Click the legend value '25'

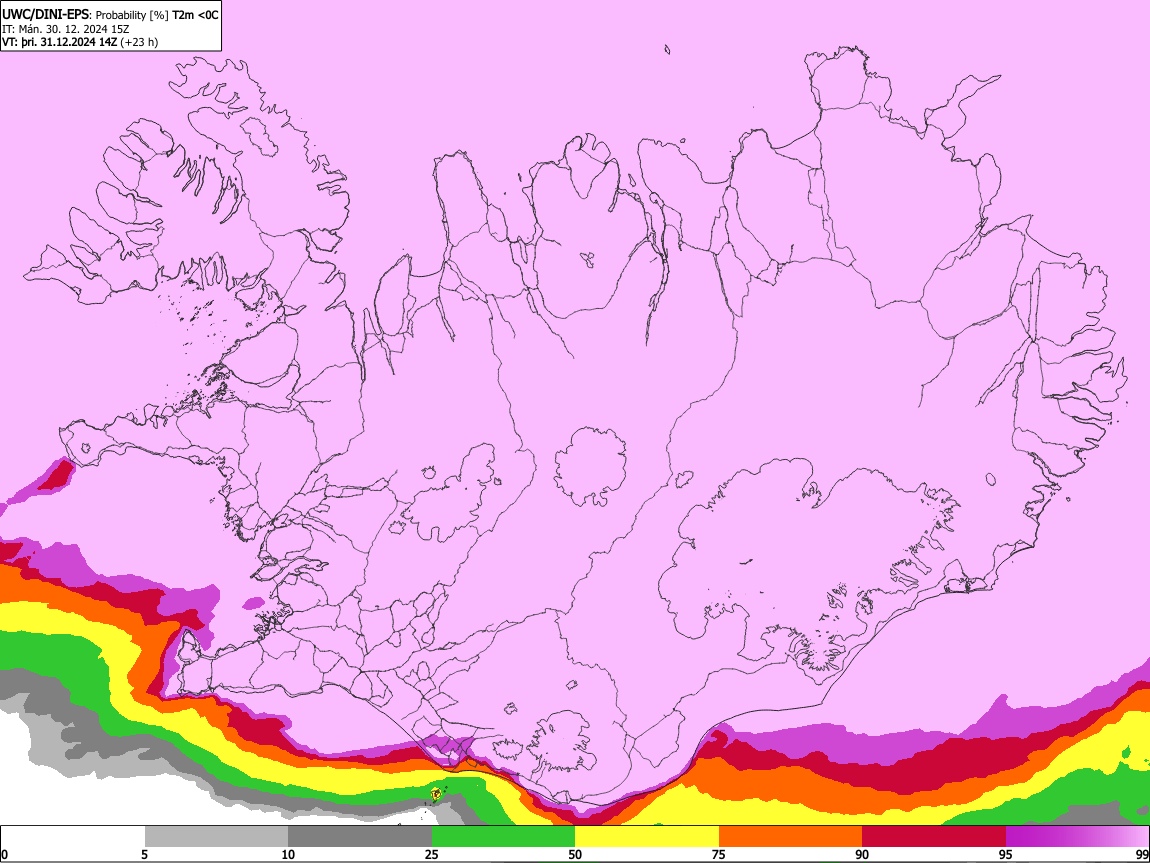tap(432, 854)
